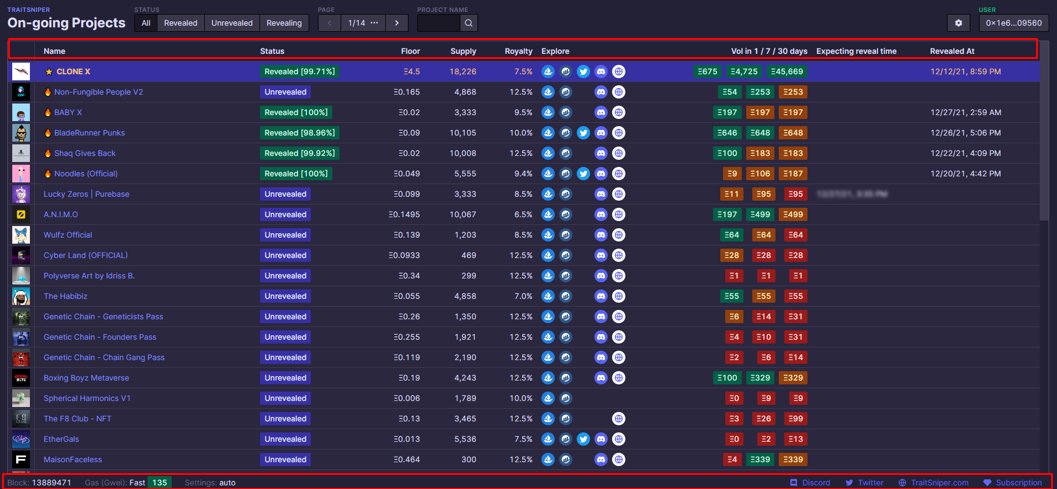Click the project name search magnifier icon
This screenshot has width=1057, height=489.
pos(469,23)
